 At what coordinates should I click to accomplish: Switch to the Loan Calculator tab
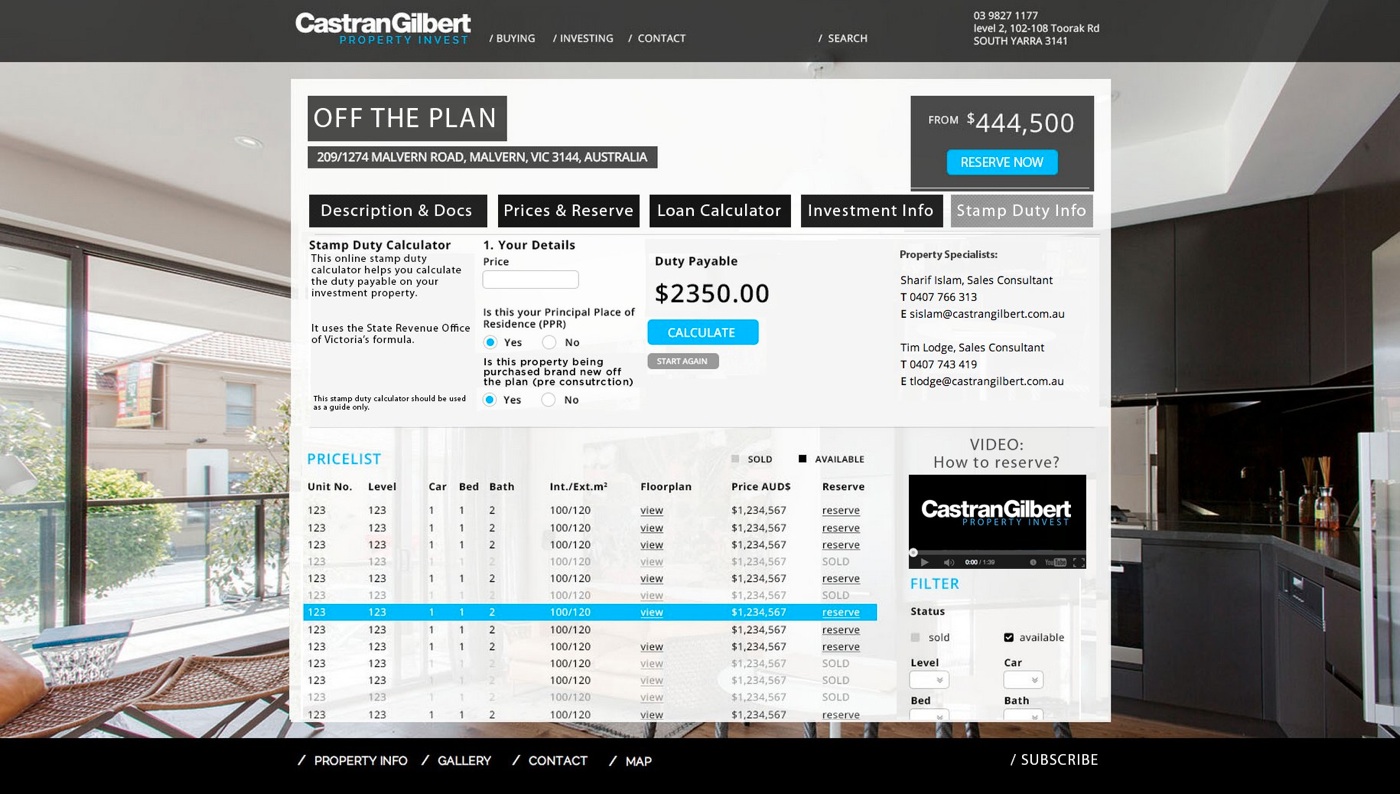(719, 211)
